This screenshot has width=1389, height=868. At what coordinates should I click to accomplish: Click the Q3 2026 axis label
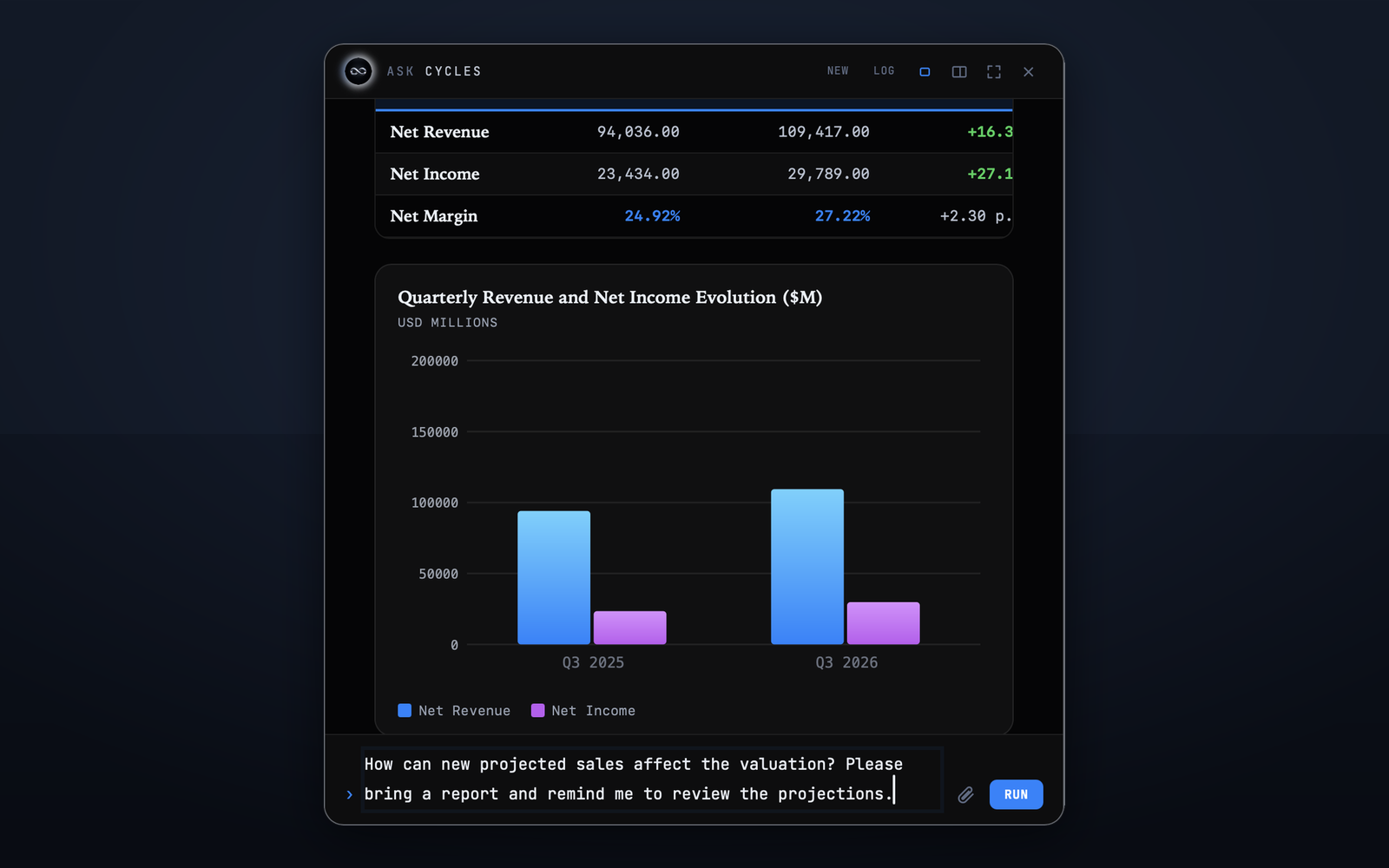846,662
